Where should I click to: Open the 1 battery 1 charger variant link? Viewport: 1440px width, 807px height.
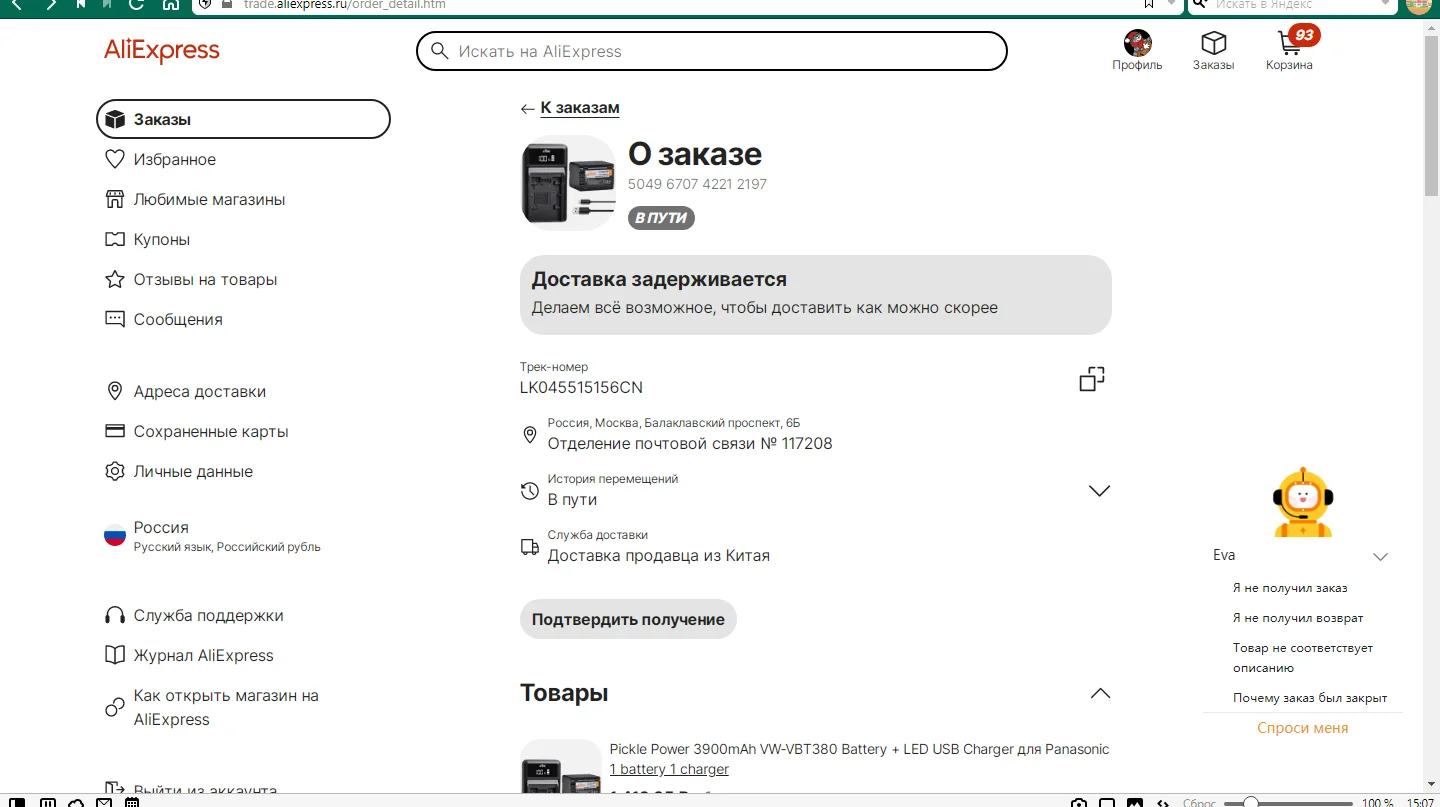click(669, 769)
